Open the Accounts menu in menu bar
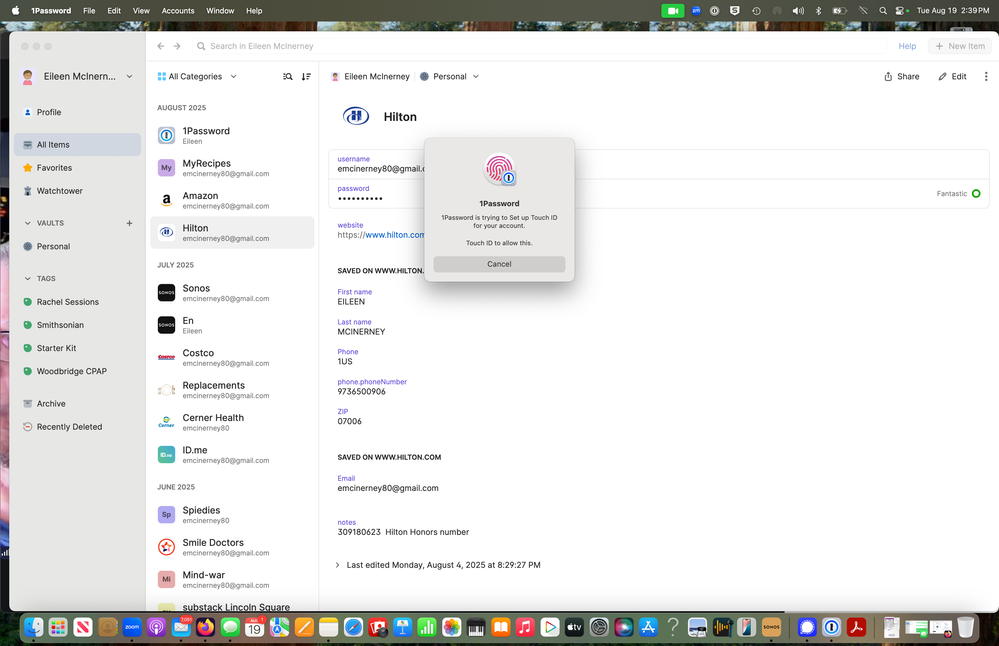 [x=178, y=10]
